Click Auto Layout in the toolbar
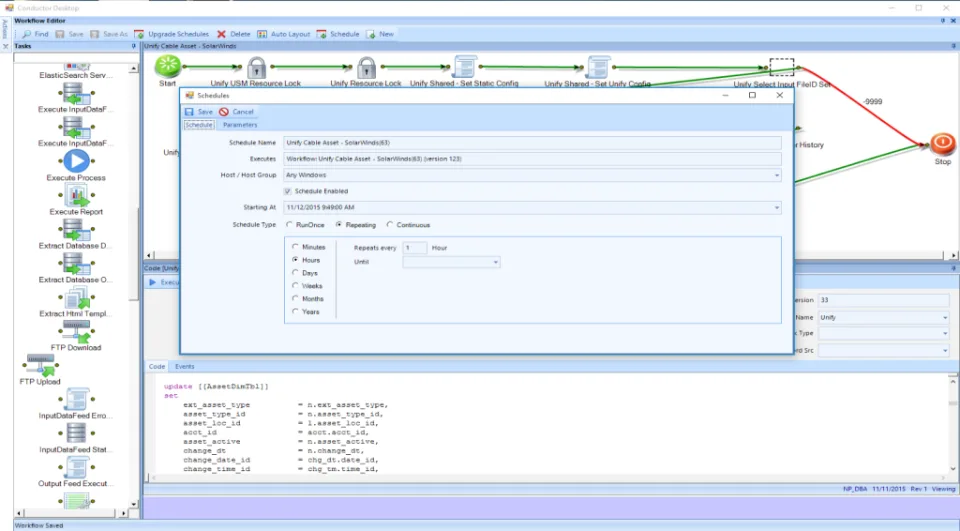This screenshot has width=960, height=531. click(x=283, y=34)
